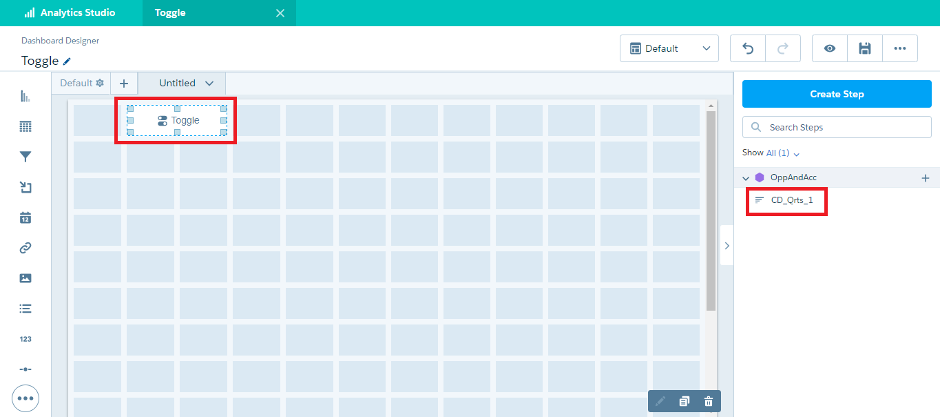Preview dashboard with the eye icon
Image resolution: width=941 pixels, height=418 pixels.
[830, 49]
